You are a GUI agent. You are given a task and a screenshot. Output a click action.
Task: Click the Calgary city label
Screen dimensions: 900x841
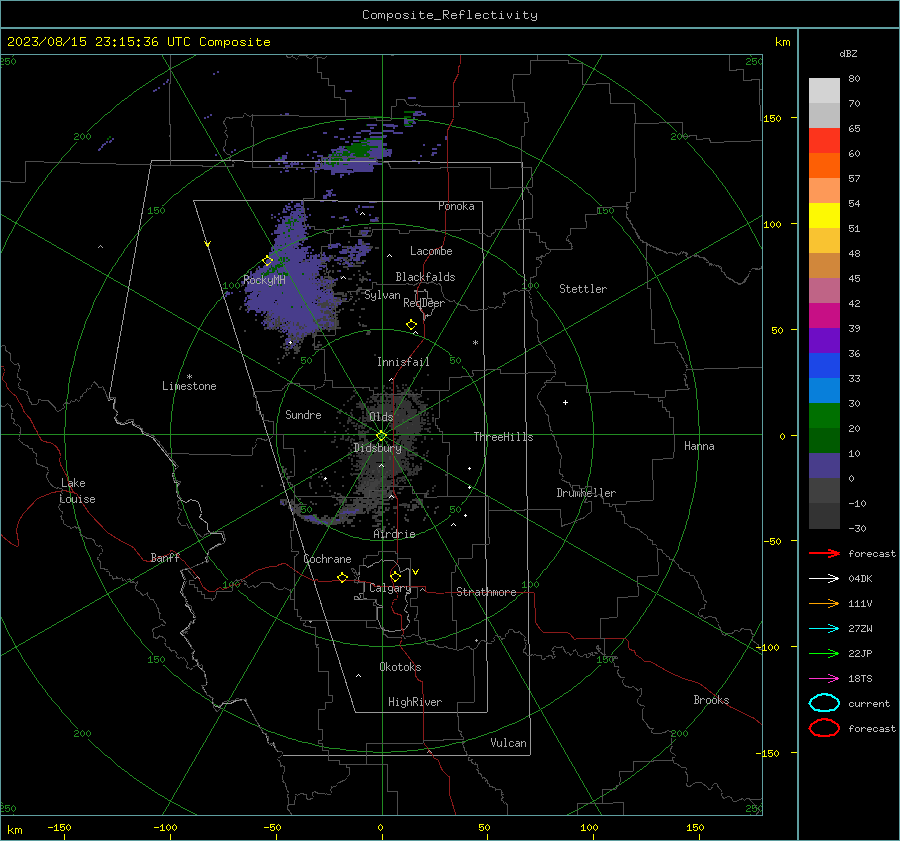click(390, 588)
